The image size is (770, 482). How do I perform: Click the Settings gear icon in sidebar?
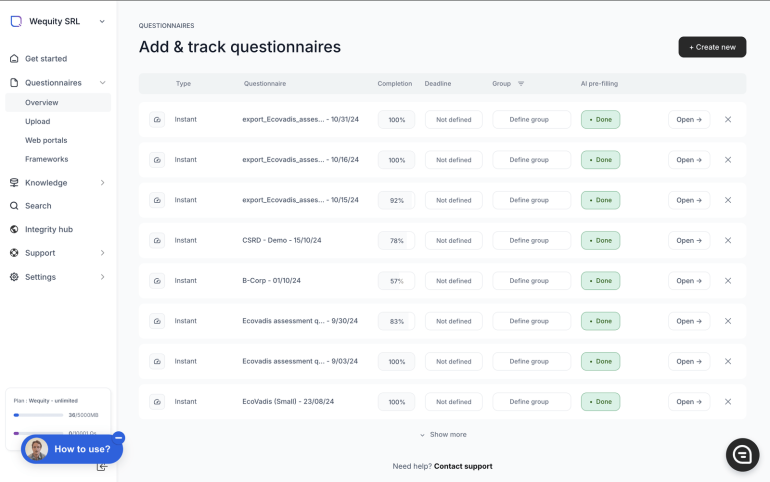click(x=15, y=277)
